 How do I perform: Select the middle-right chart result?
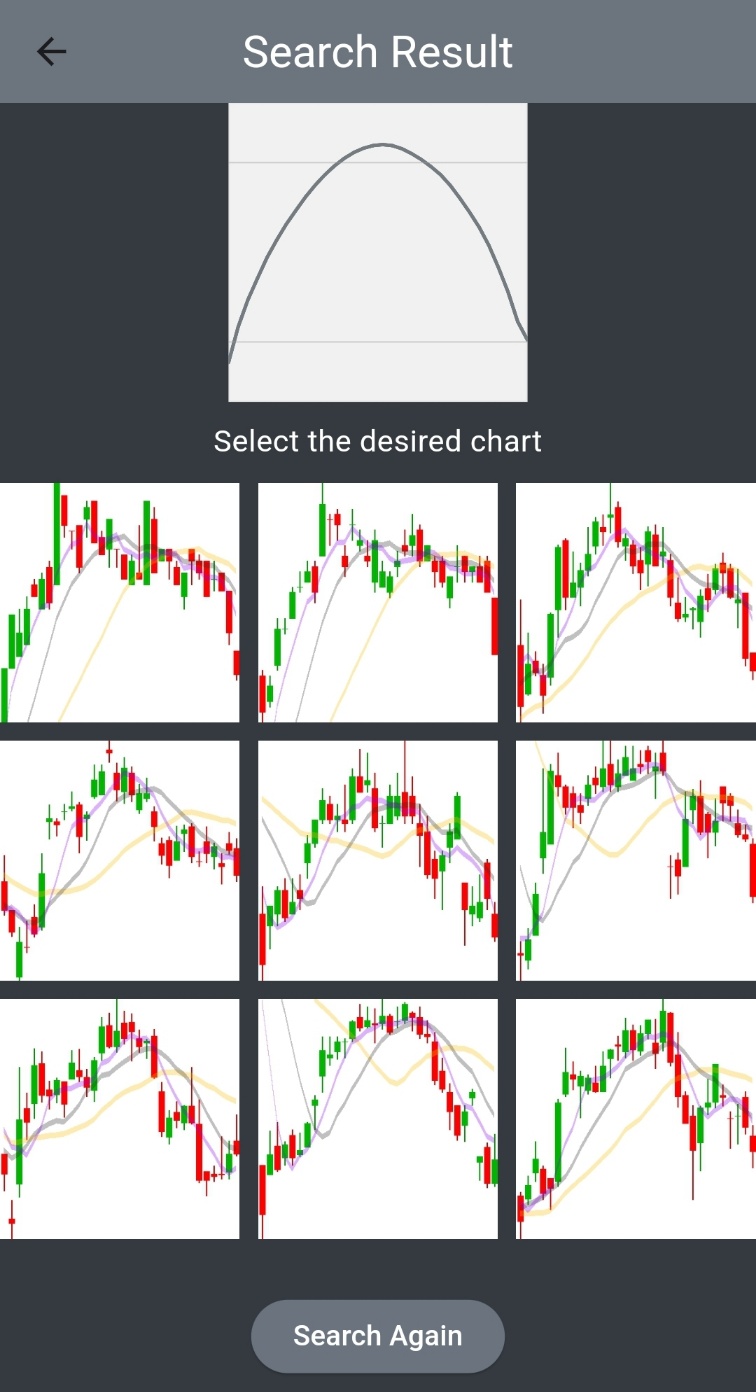636,861
